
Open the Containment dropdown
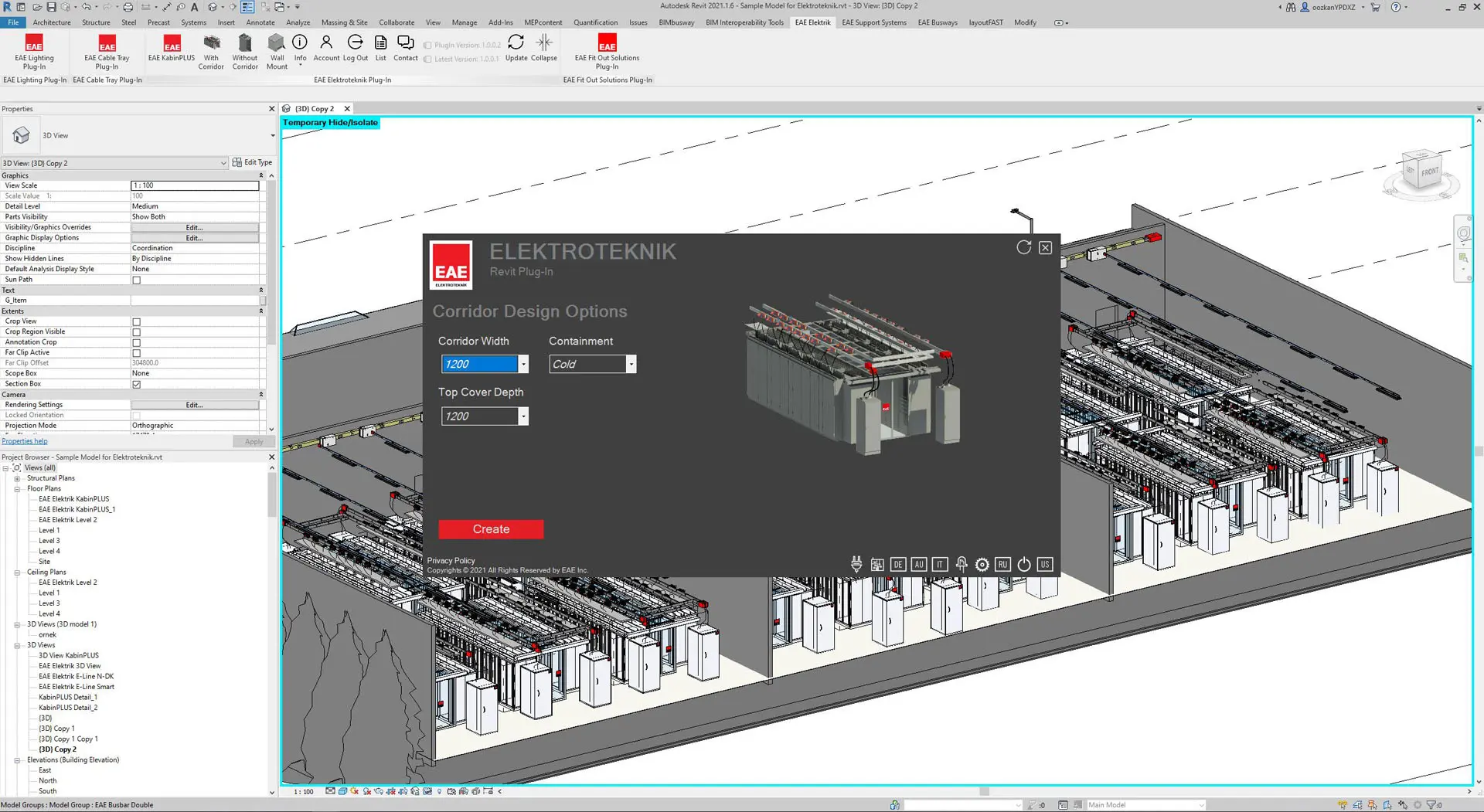(631, 364)
